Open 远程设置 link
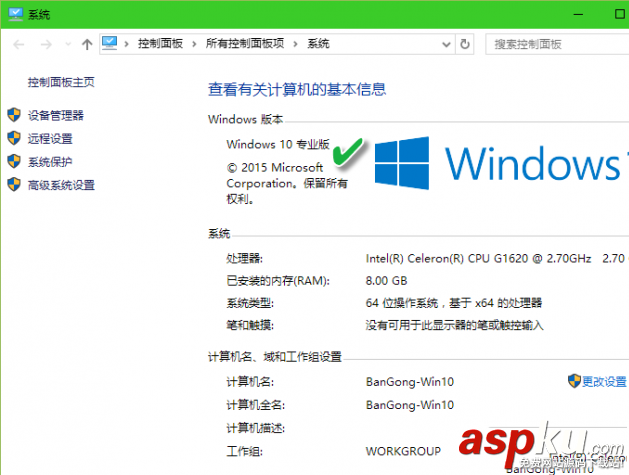The height and width of the screenshot is (475, 629). [50, 139]
